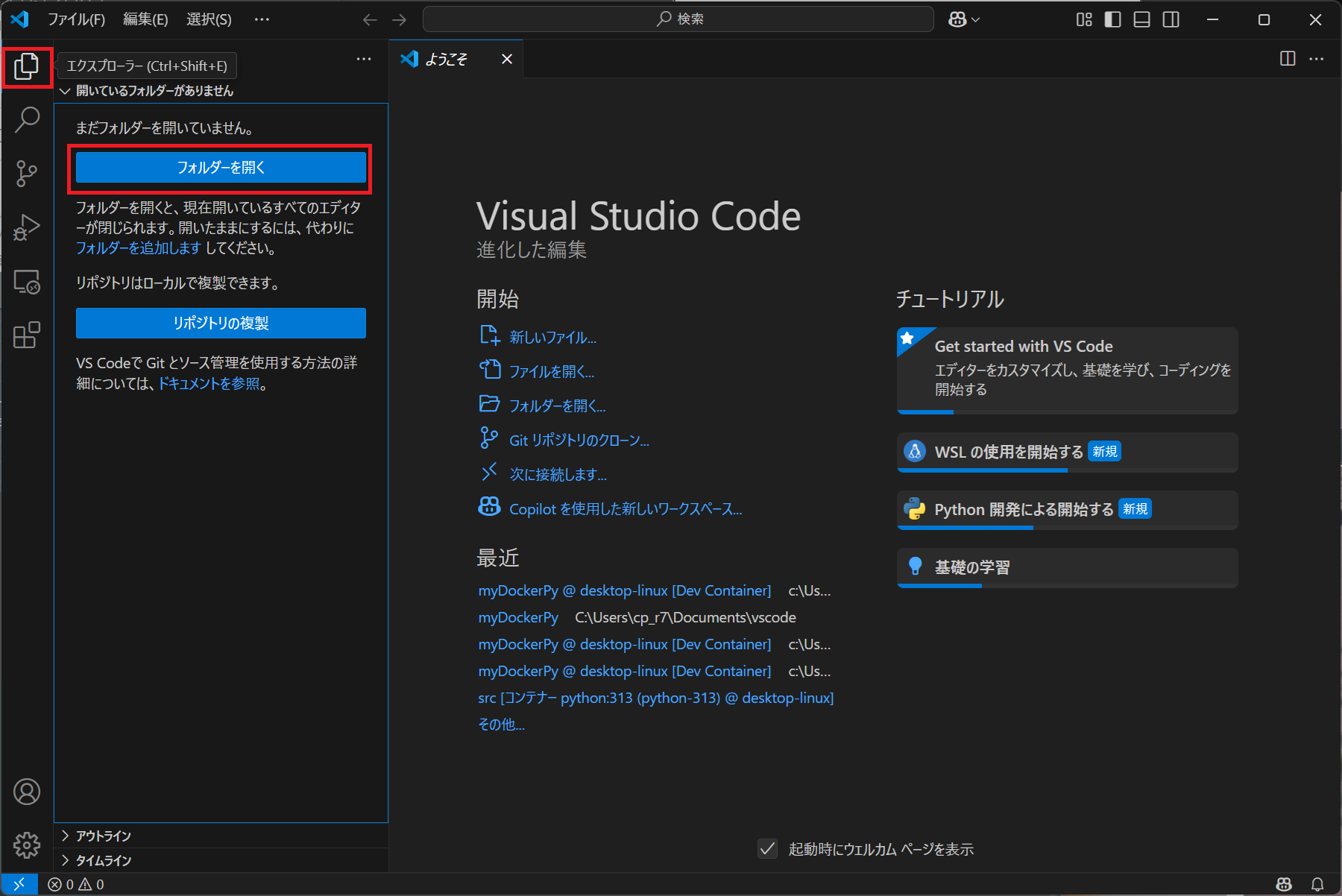Go back with the navigation arrow
Image resolution: width=1342 pixels, height=896 pixels.
(370, 19)
